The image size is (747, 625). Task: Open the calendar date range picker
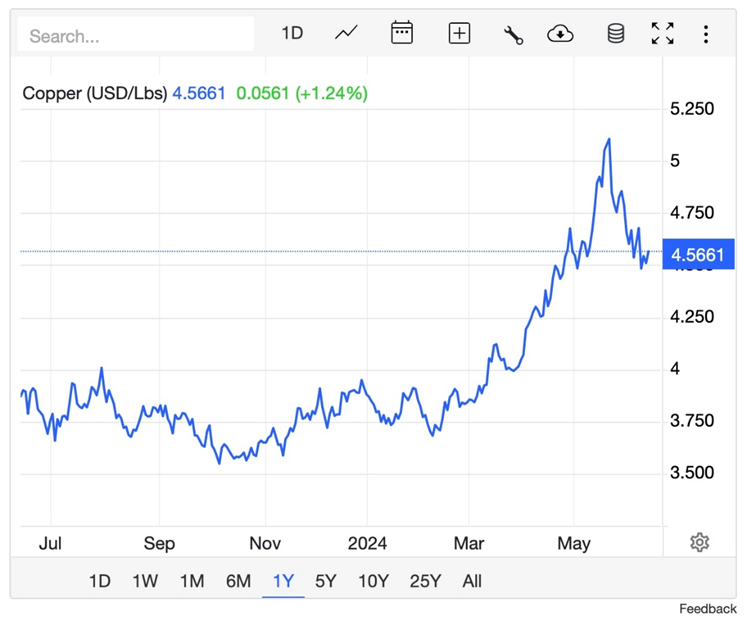click(402, 33)
